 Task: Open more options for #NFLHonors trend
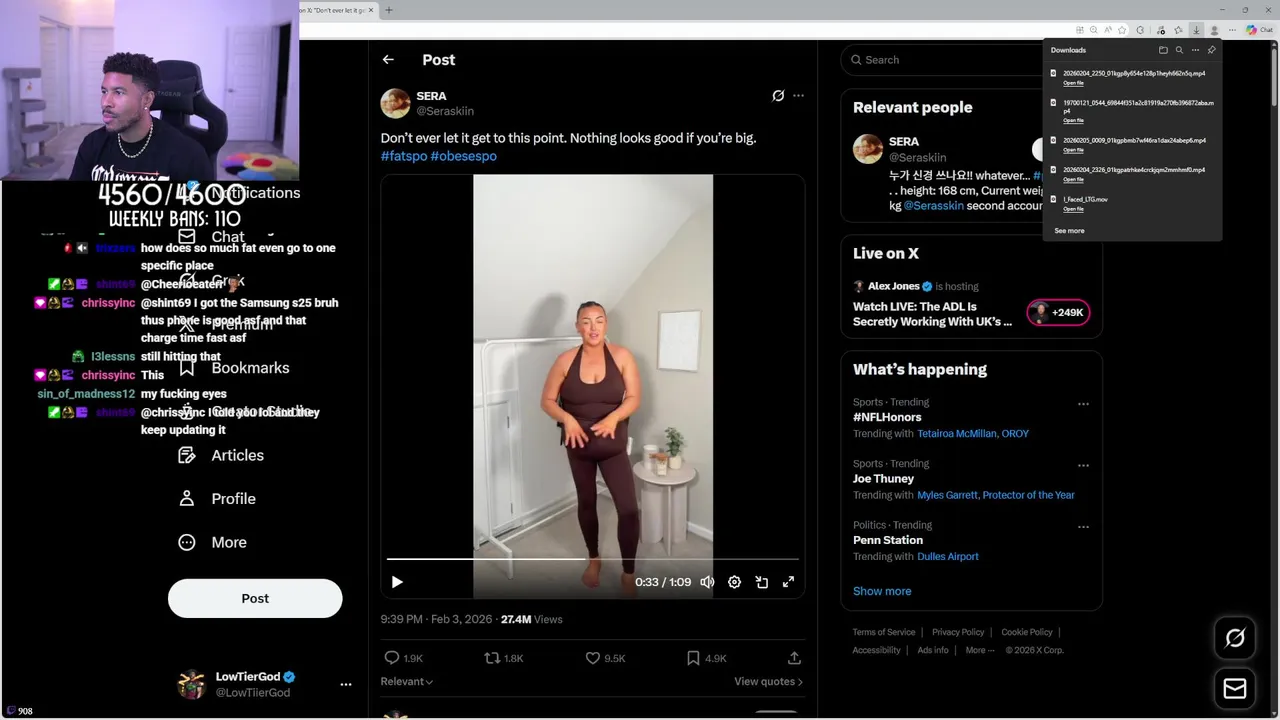pos(1083,404)
